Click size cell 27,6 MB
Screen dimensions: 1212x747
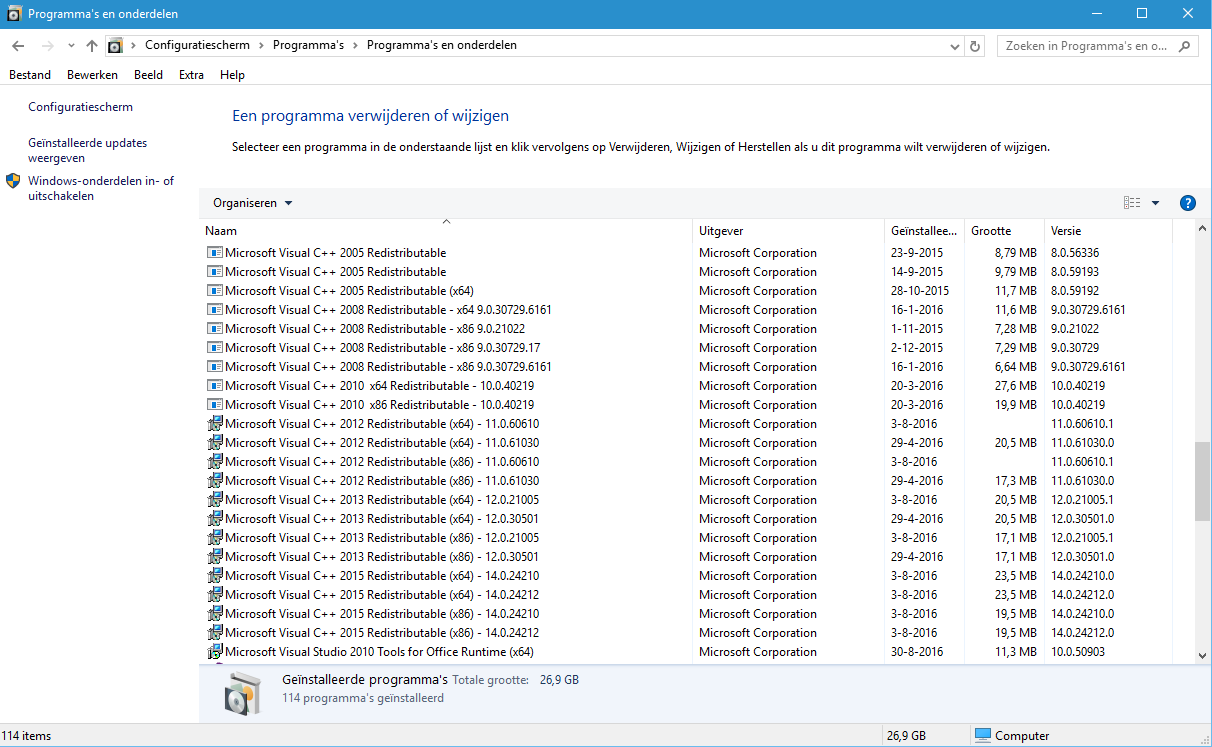1015,386
